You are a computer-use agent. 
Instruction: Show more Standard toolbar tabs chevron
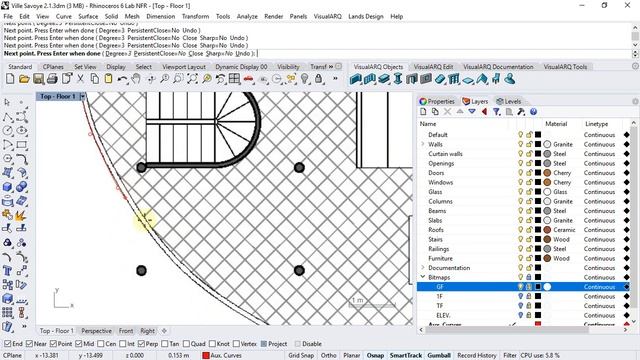[x=331, y=67]
